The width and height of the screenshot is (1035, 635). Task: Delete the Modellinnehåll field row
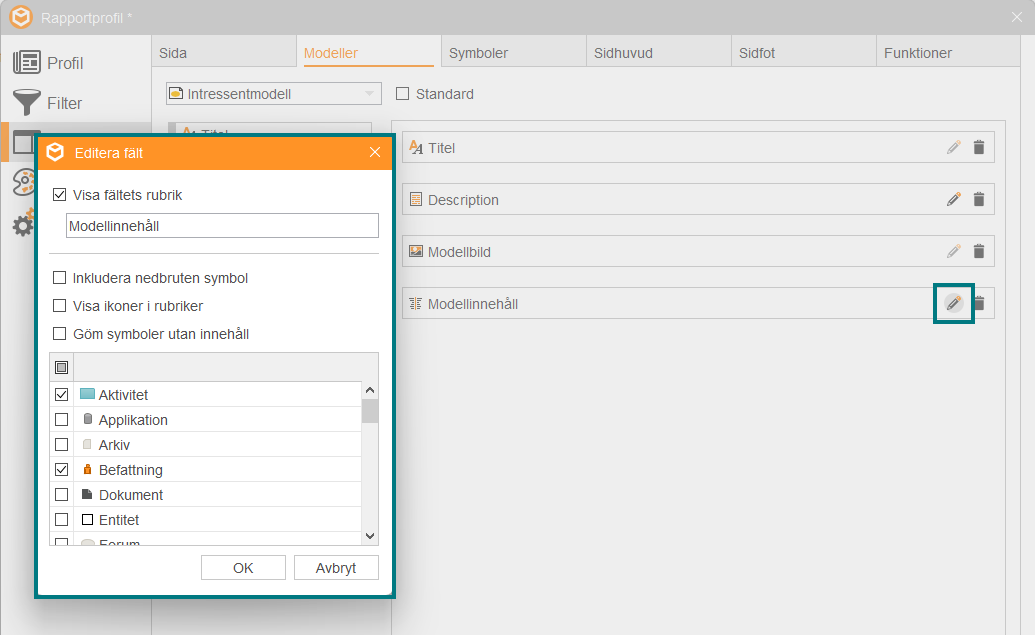point(980,304)
